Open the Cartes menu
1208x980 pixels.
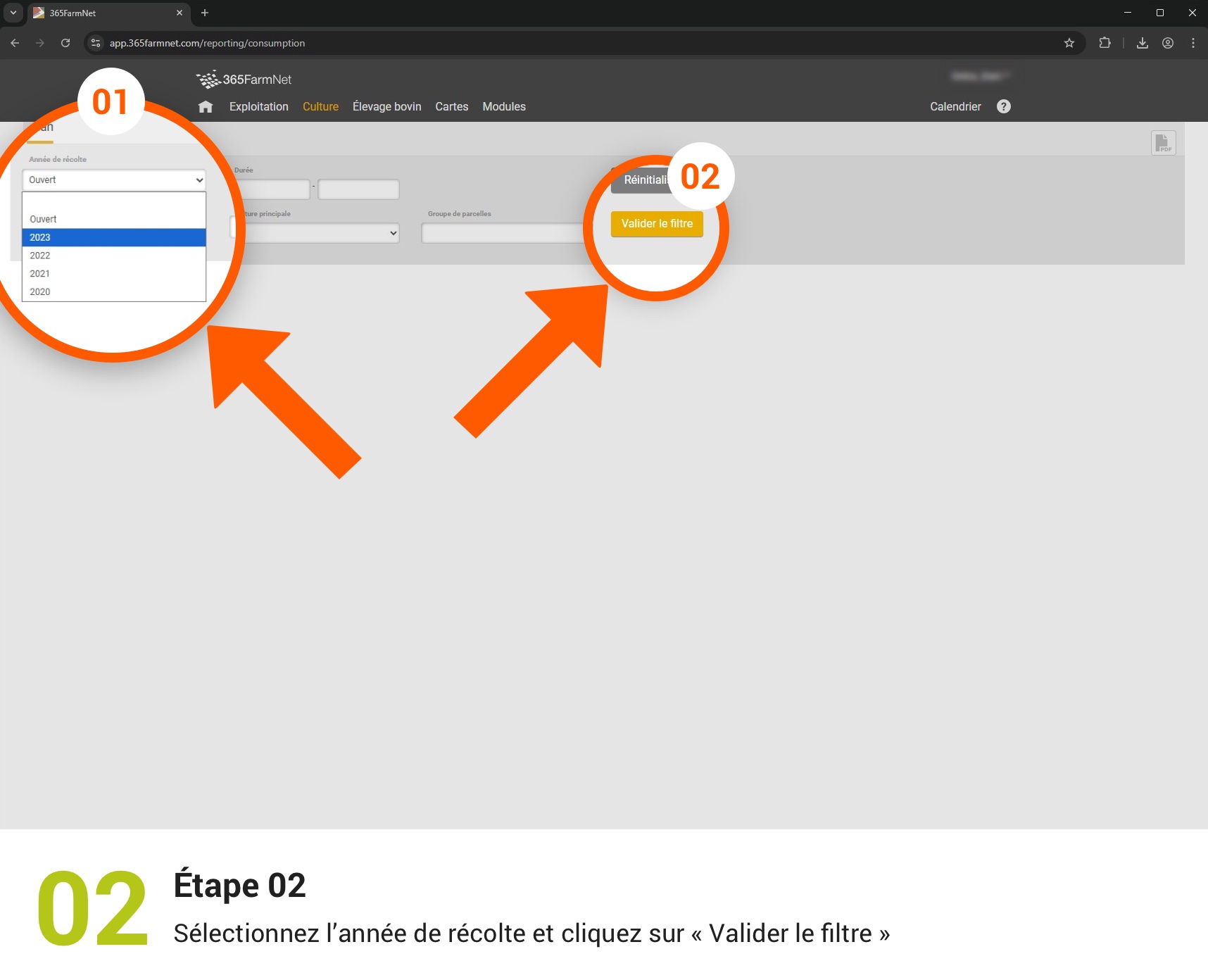(x=451, y=107)
